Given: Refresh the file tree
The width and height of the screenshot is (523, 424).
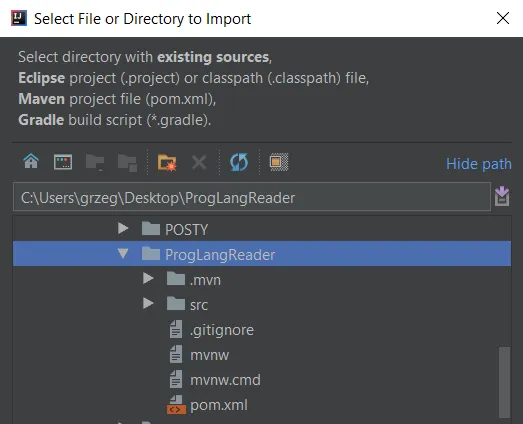Looking at the screenshot, I should pyautogui.click(x=239, y=162).
